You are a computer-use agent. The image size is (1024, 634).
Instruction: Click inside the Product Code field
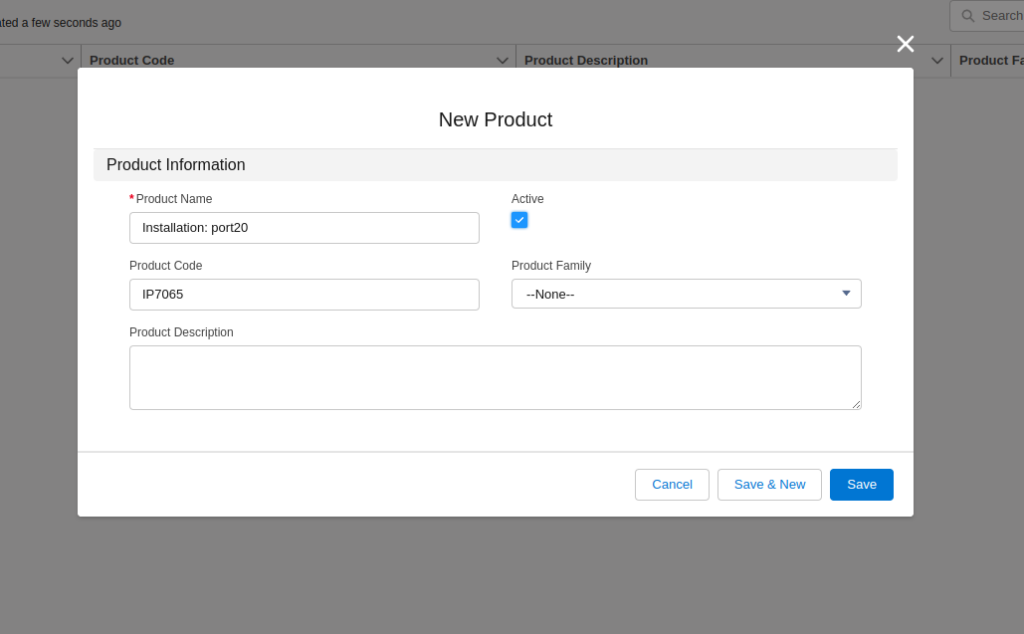click(x=304, y=294)
